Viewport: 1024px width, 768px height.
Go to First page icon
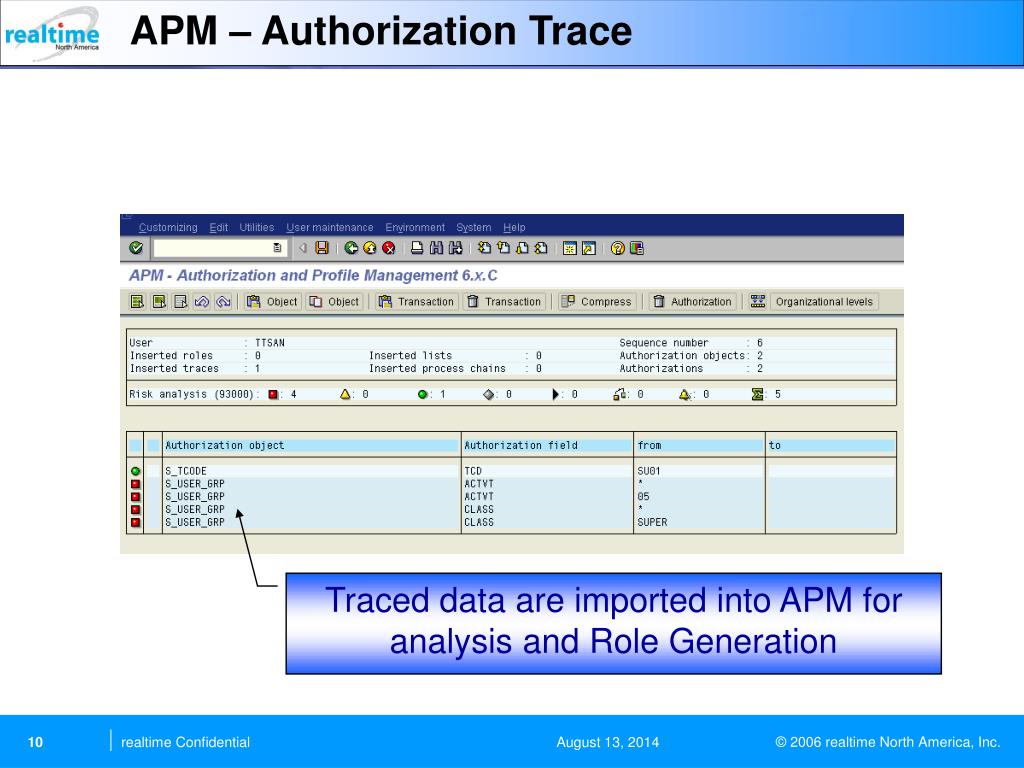484,248
